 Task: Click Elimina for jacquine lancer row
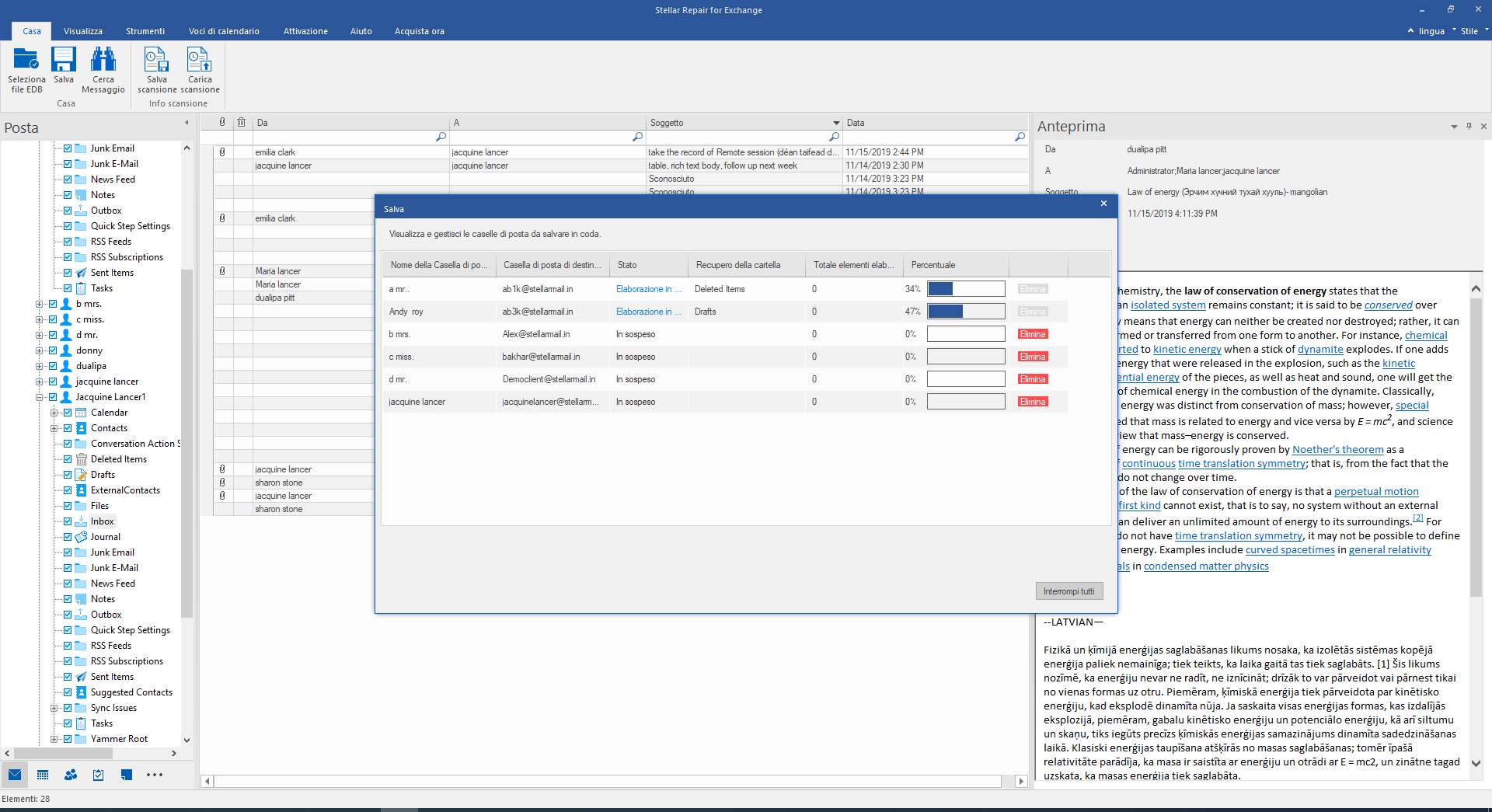point(1033,402)
